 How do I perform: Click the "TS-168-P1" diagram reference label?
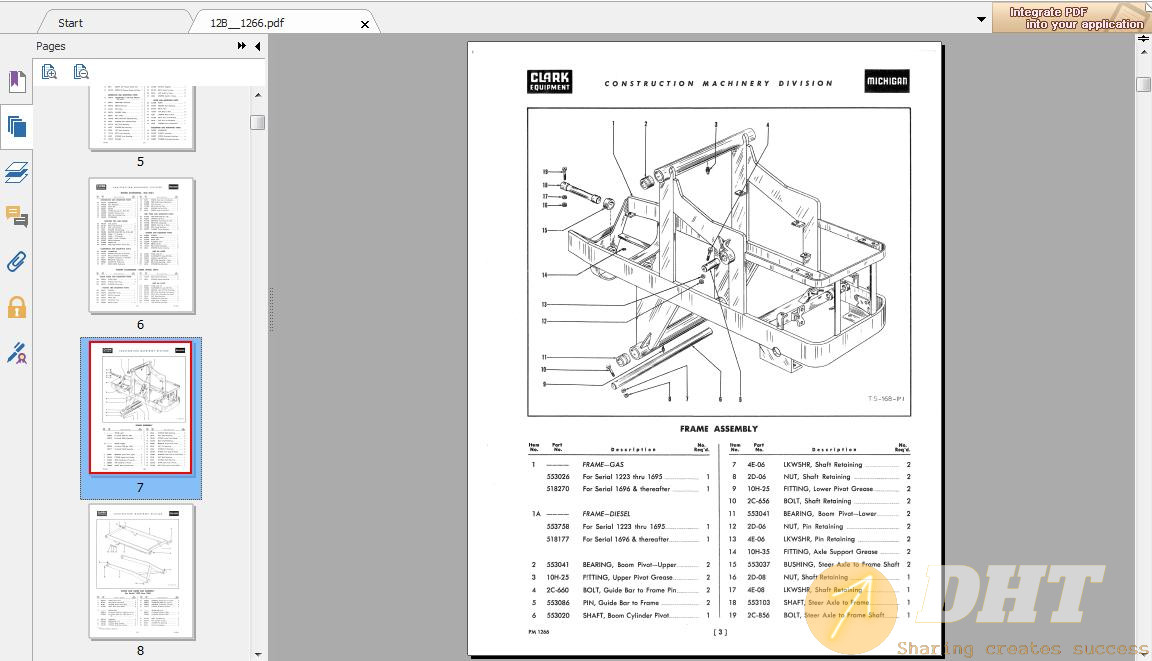[886, 399]
